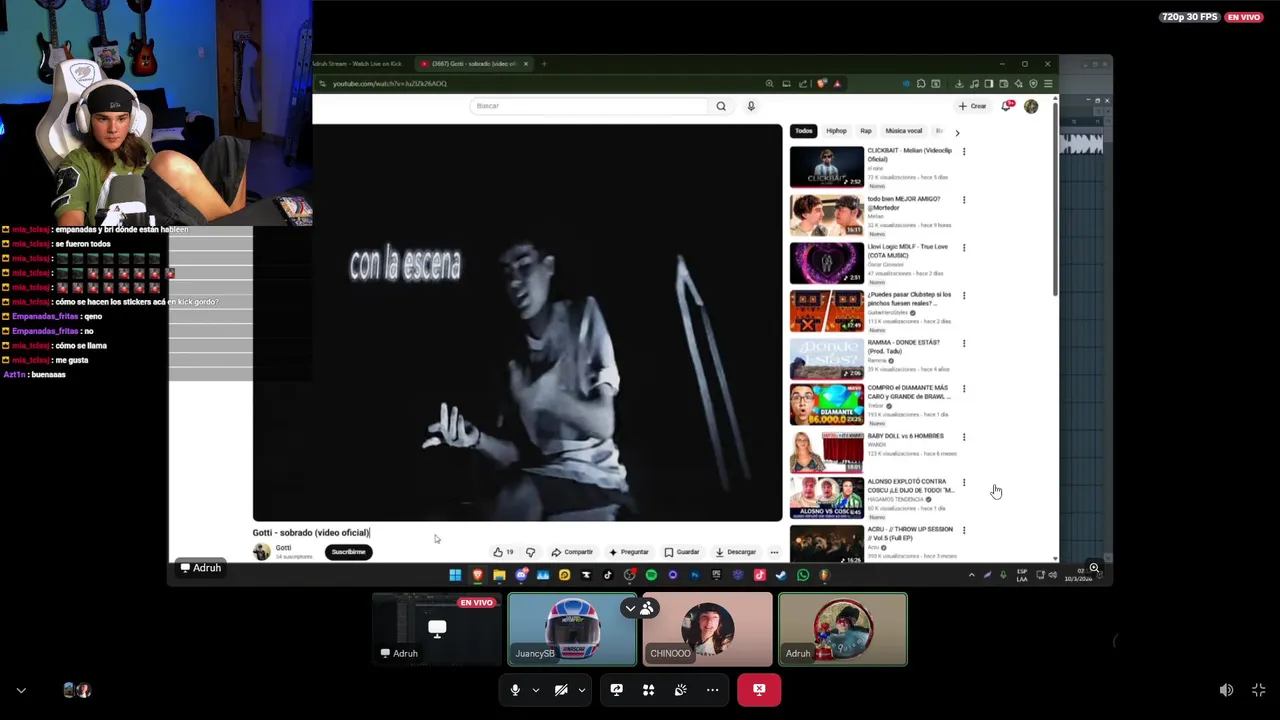The image size is (1280, 720).
Task: Open camera options dropdown arrow
Action: [581, 690]
